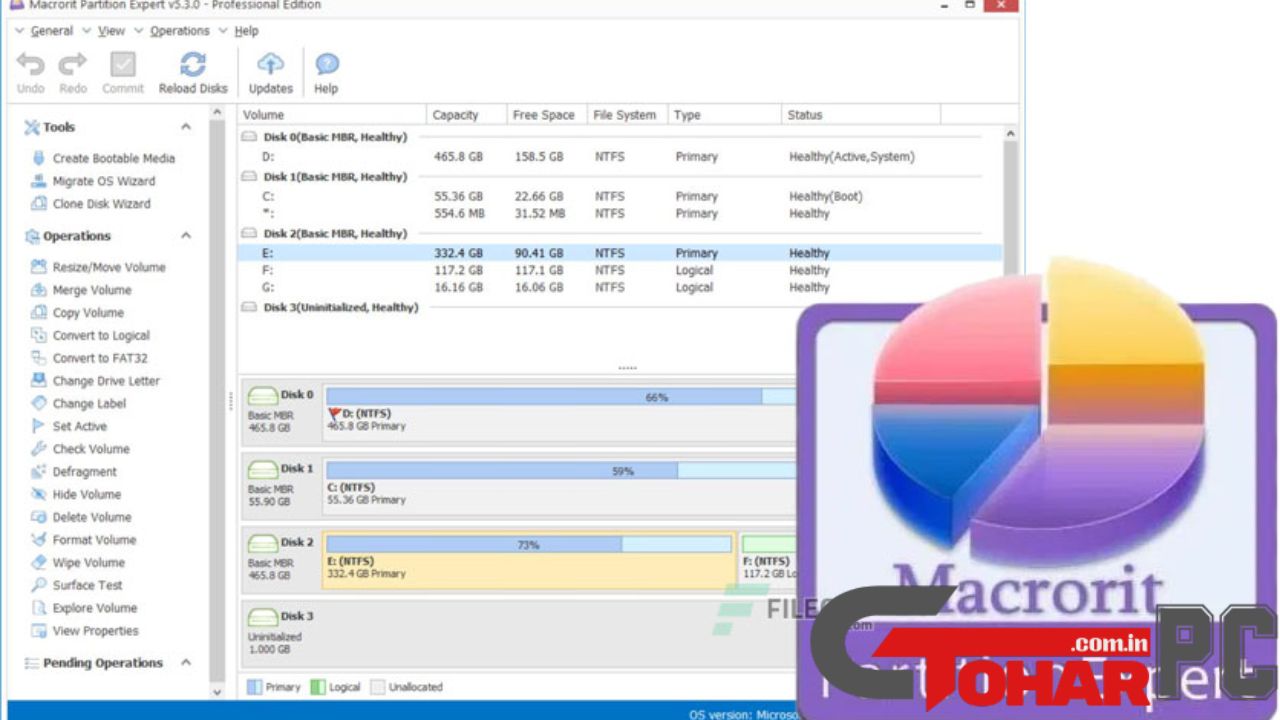Click the sidebar scroll up arrow
1280x720 pixels.
(x=217, y=113)
